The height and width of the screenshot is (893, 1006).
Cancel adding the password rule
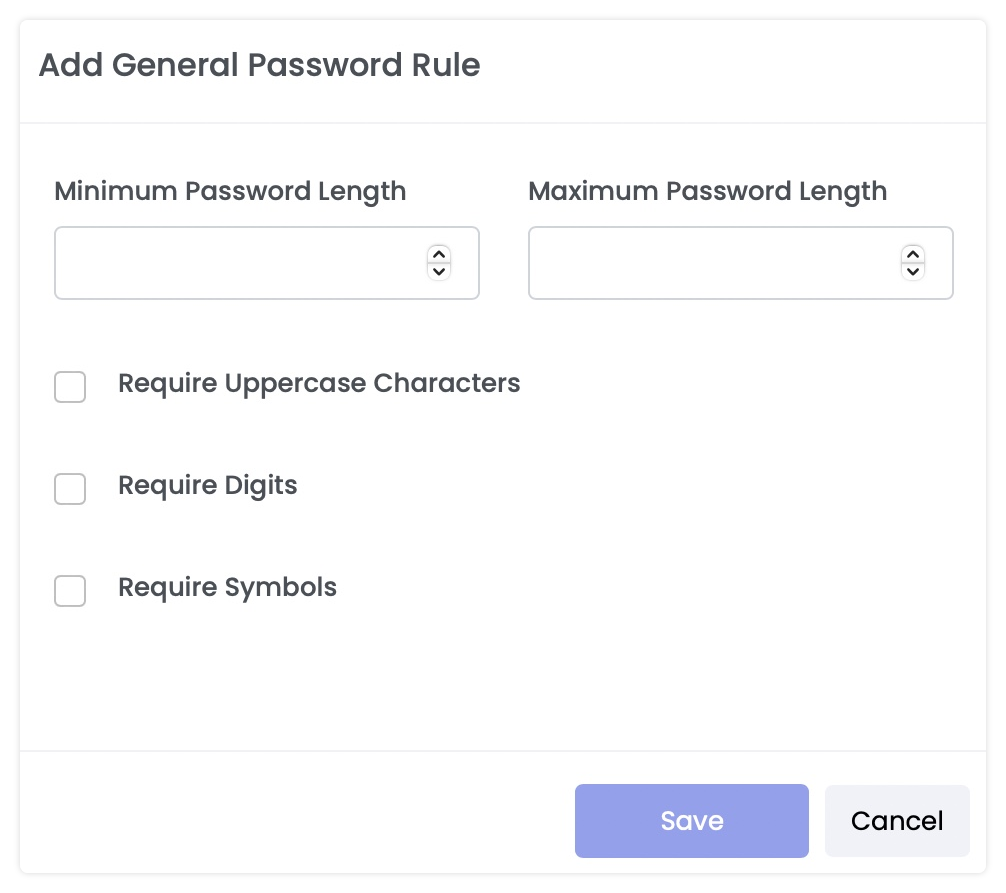896,820
